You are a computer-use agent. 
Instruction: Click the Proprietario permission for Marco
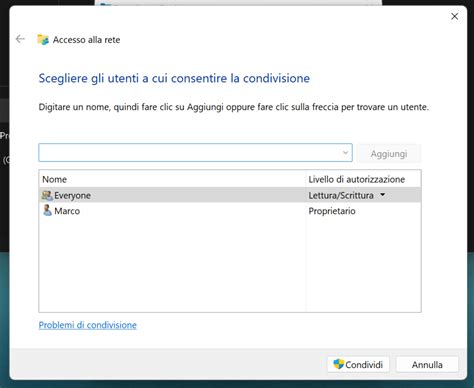tap(332, 211)
